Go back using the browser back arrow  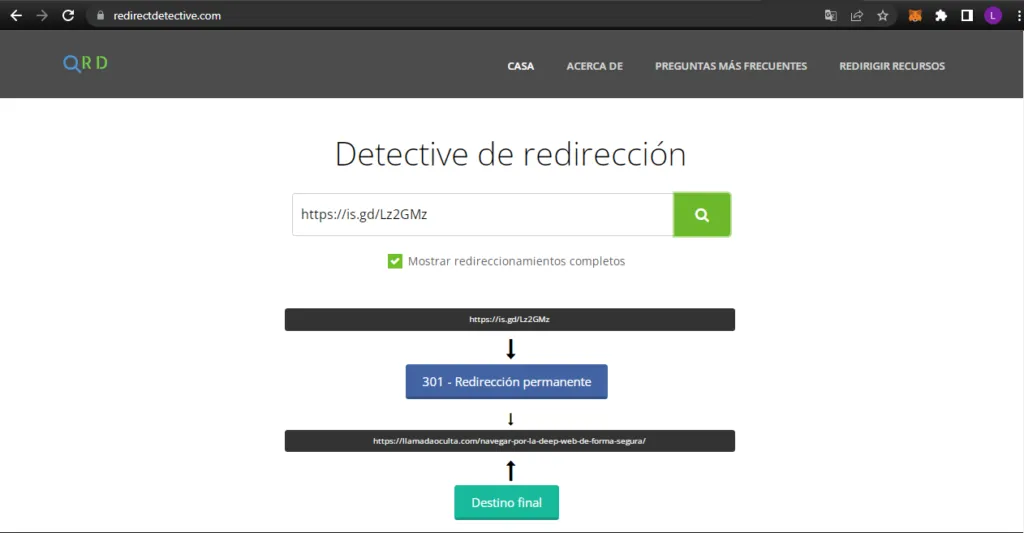tap(16, 16)
